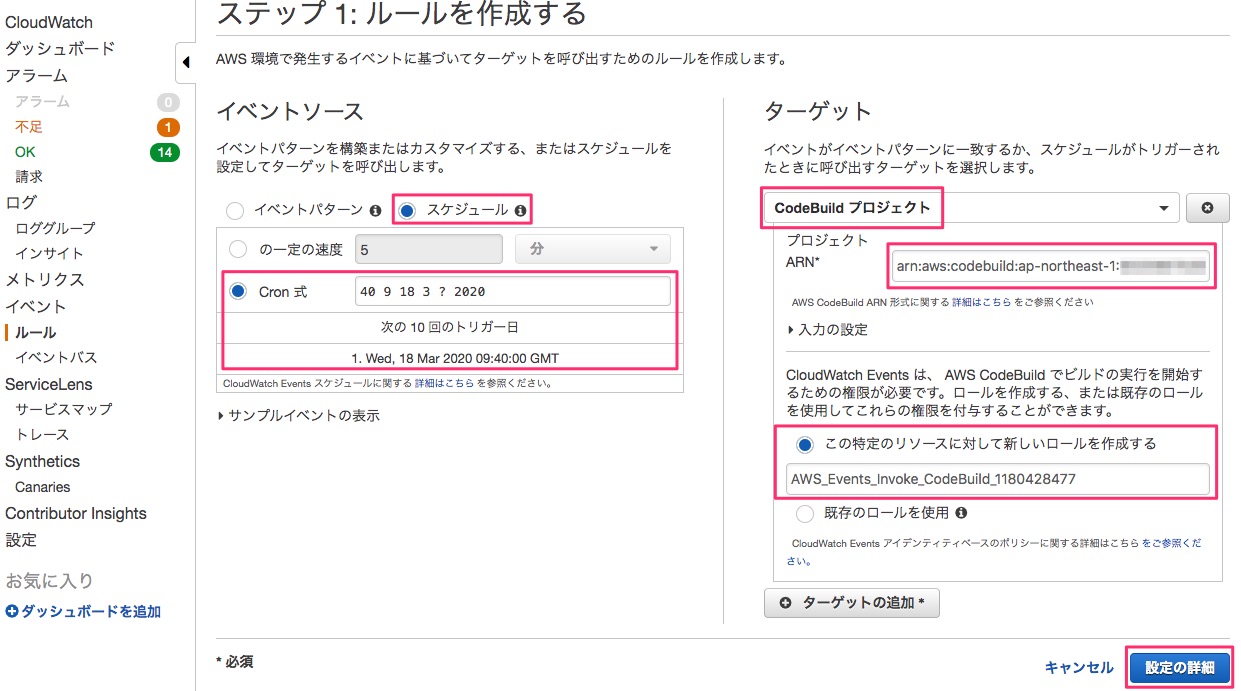
Task: Click the plus icon on ダッシュボードを追加
Action: tap(12, 610)
